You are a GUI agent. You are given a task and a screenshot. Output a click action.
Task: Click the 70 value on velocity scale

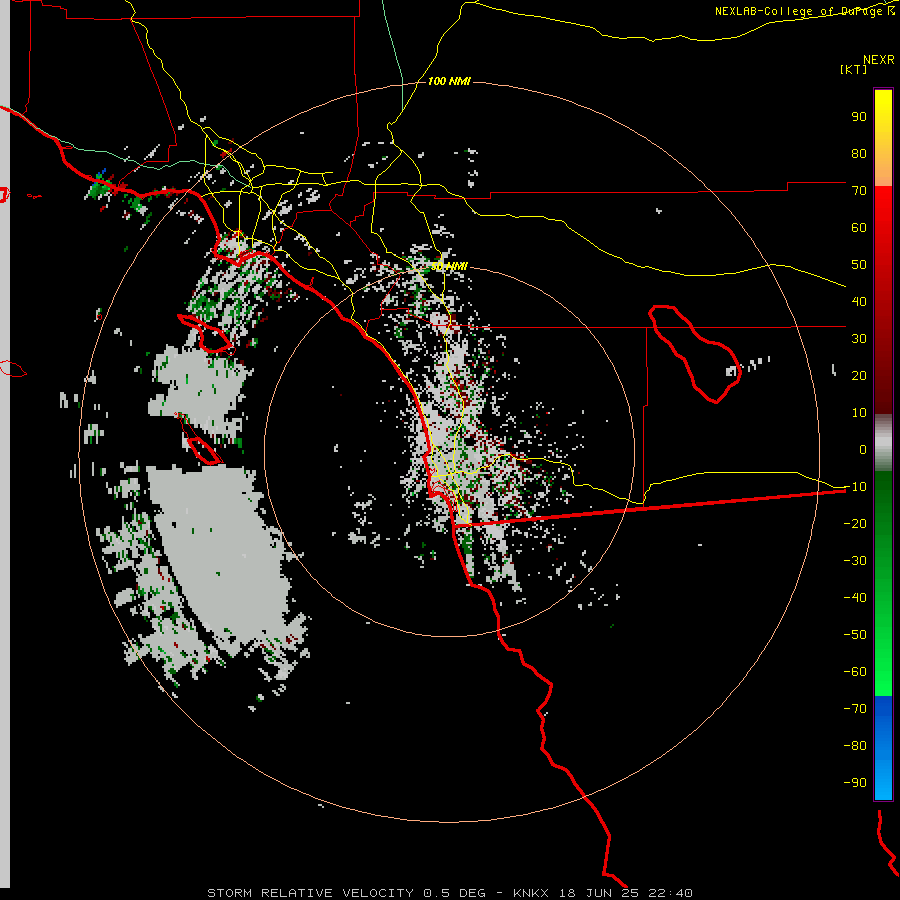859,191
